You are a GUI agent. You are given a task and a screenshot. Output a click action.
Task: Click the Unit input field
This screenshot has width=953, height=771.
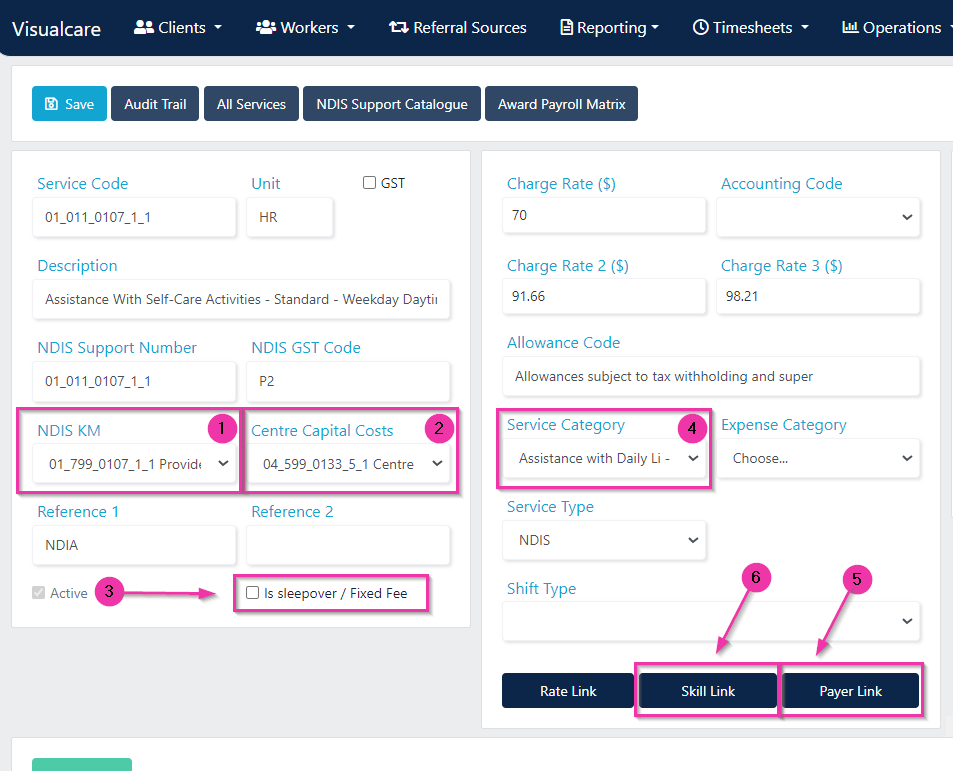pos(290,217)
